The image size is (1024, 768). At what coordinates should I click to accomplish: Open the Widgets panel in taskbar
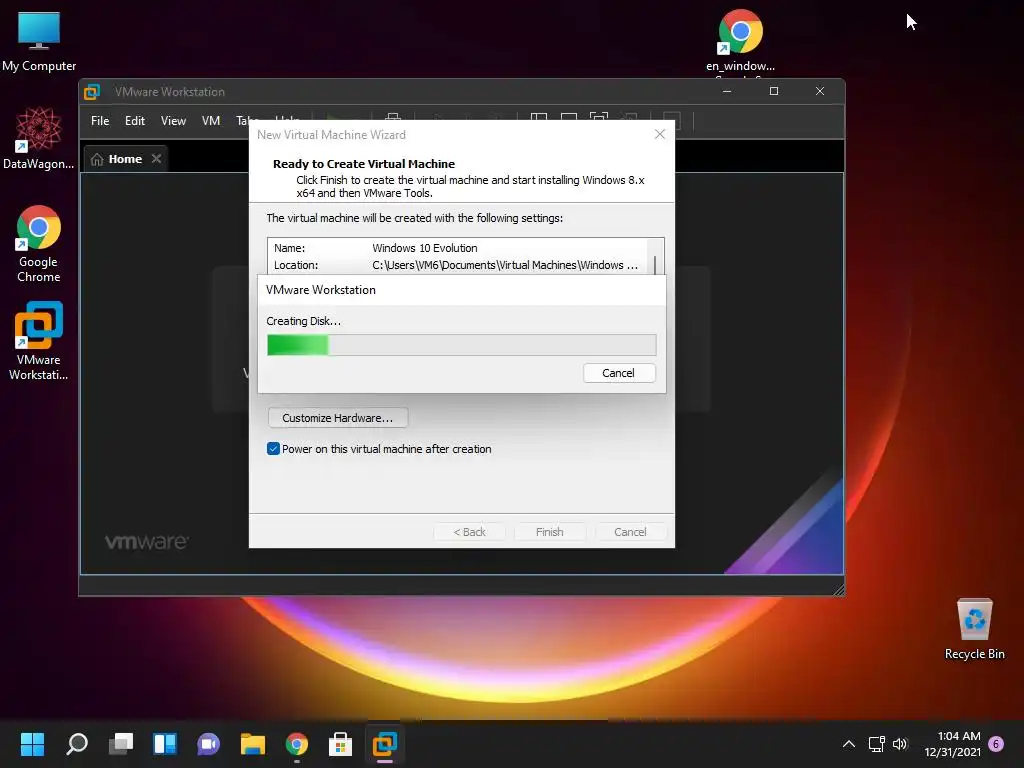[x=165, y=743]
